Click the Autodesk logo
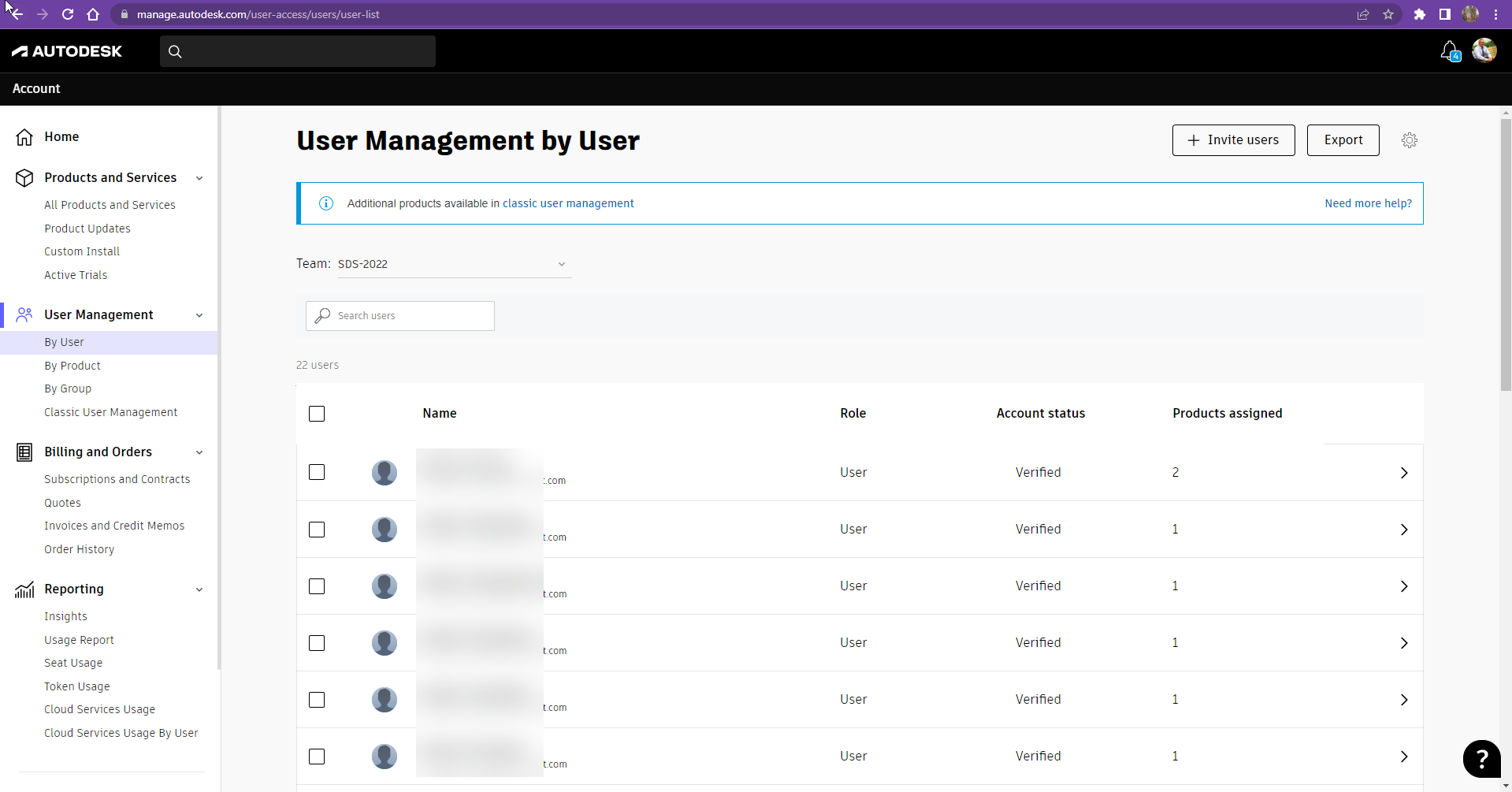1512x792 pixels. pyautogui.click(x=67, y=51)
